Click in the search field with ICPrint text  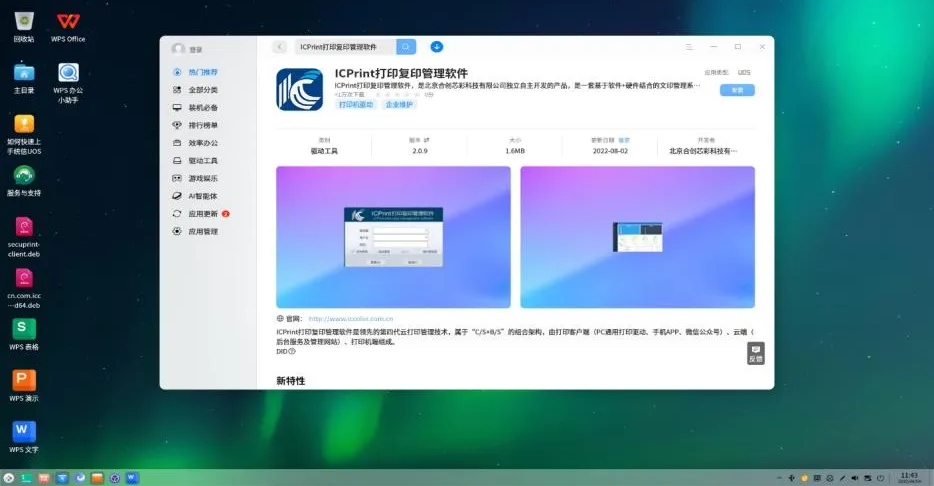pyautogui.click(x=345, y=46)
